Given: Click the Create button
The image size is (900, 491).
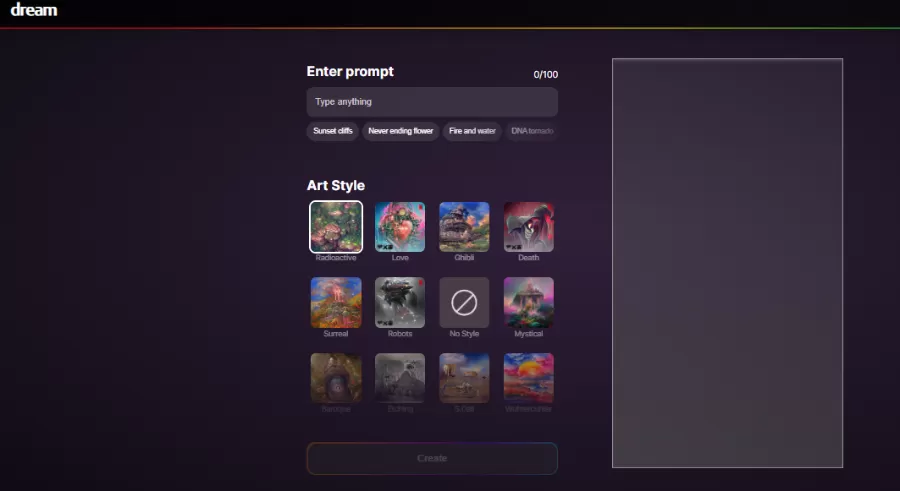Looking at the screenshot, I should tap(432, 458).
